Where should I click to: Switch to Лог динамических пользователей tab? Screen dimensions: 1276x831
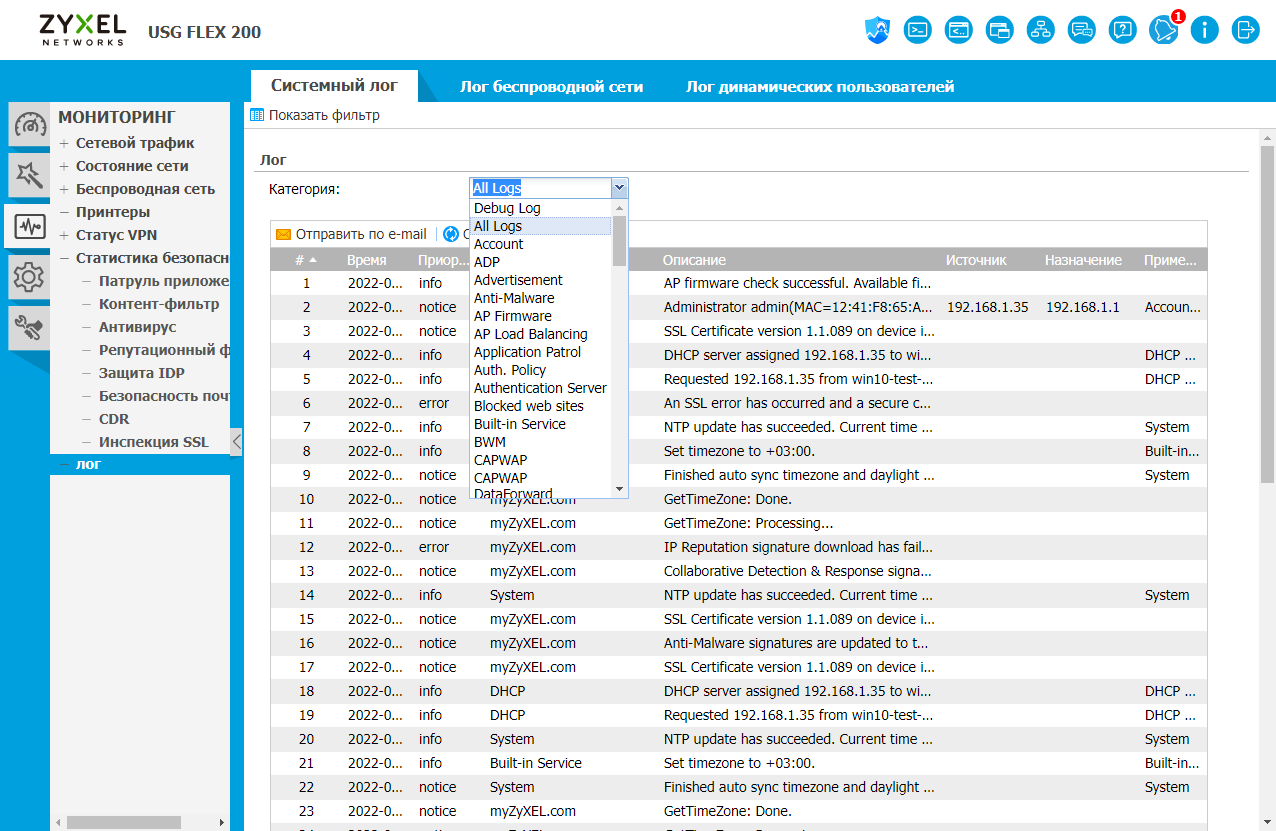pos(819,87)
